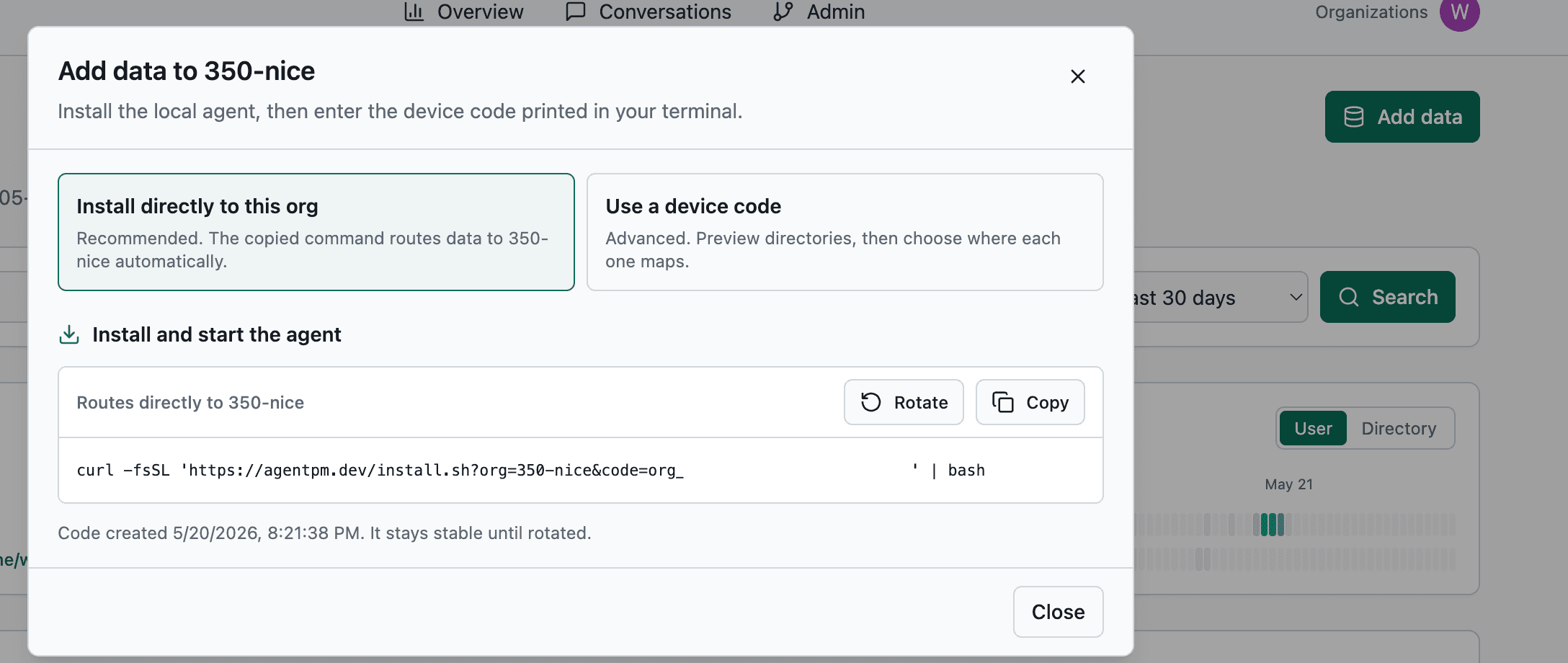Viewport: 1568px width, 663px height.
Task: Click the download icon beside Install and start
Action: click(69, 334)
